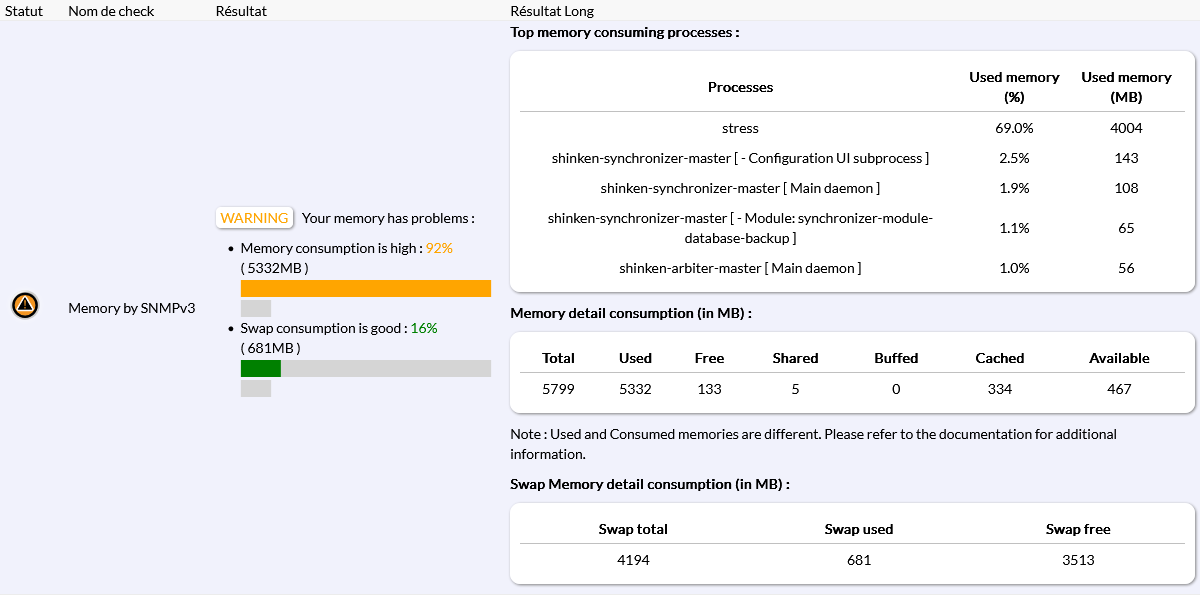Click the Used memory (MB) column header

click(1126, 87)
